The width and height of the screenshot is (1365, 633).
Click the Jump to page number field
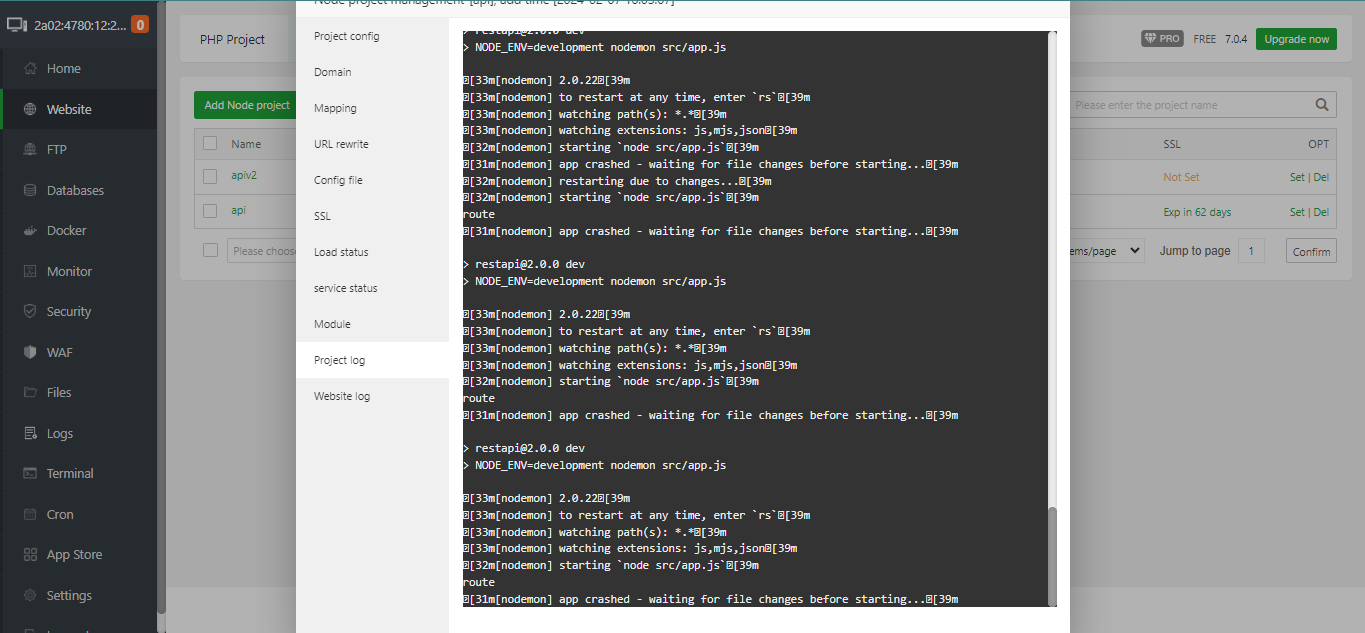tap(1251, 251)
